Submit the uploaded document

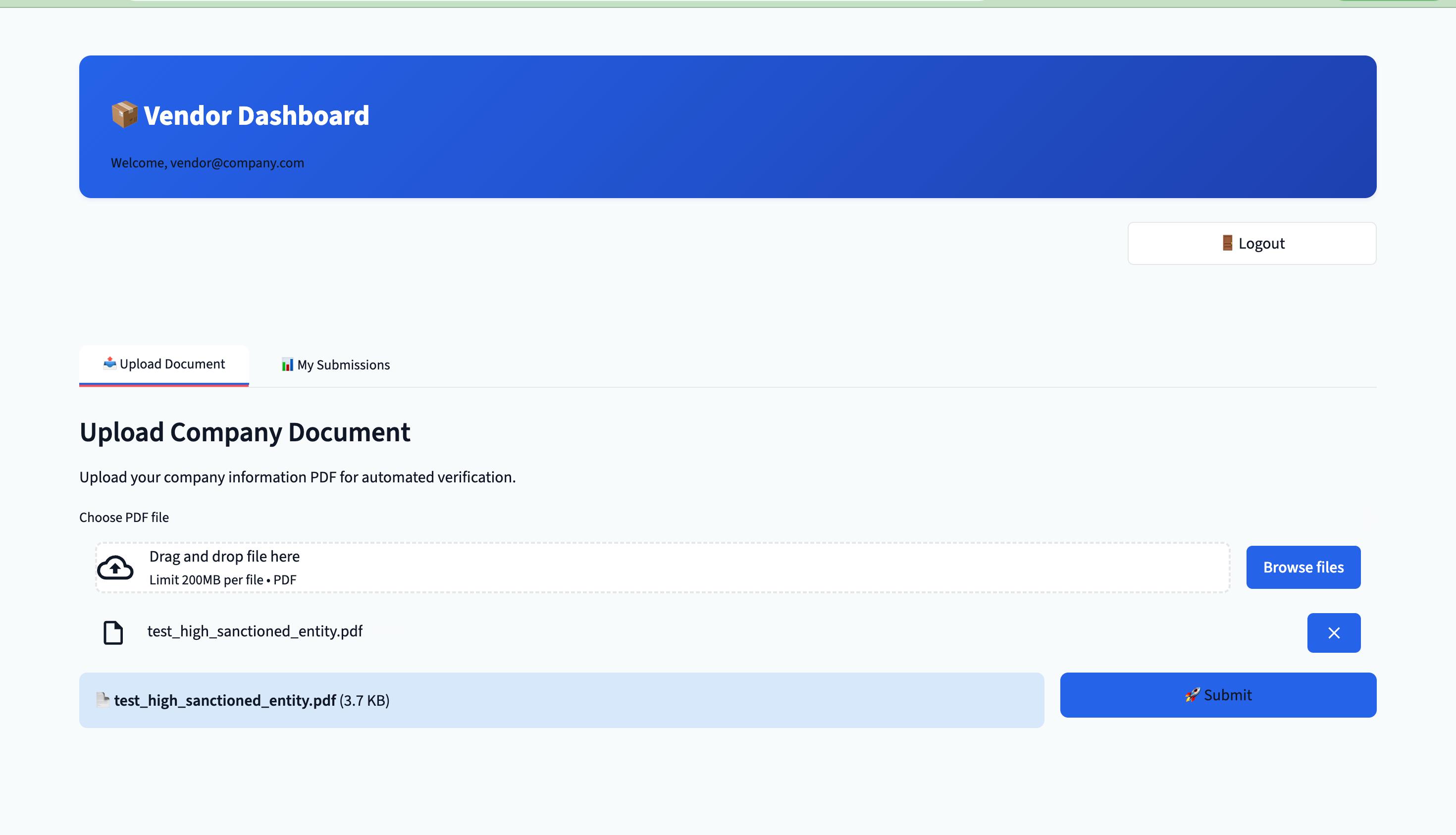pyautogui.click(x=1217, y=695)
